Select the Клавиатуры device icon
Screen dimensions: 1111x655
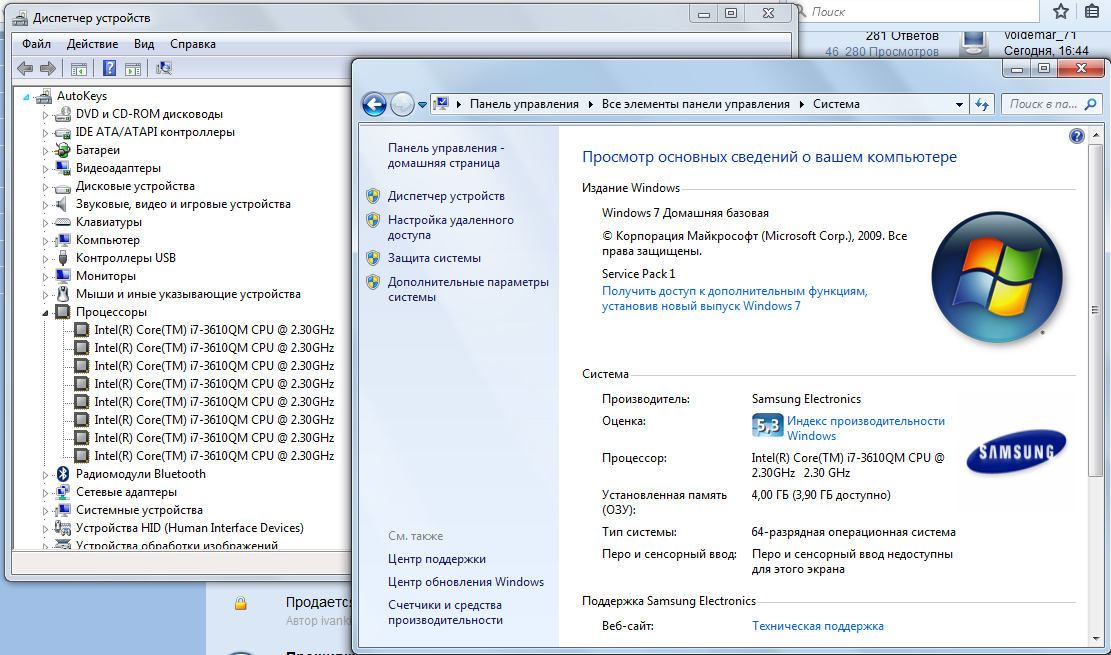coord(63,222)
